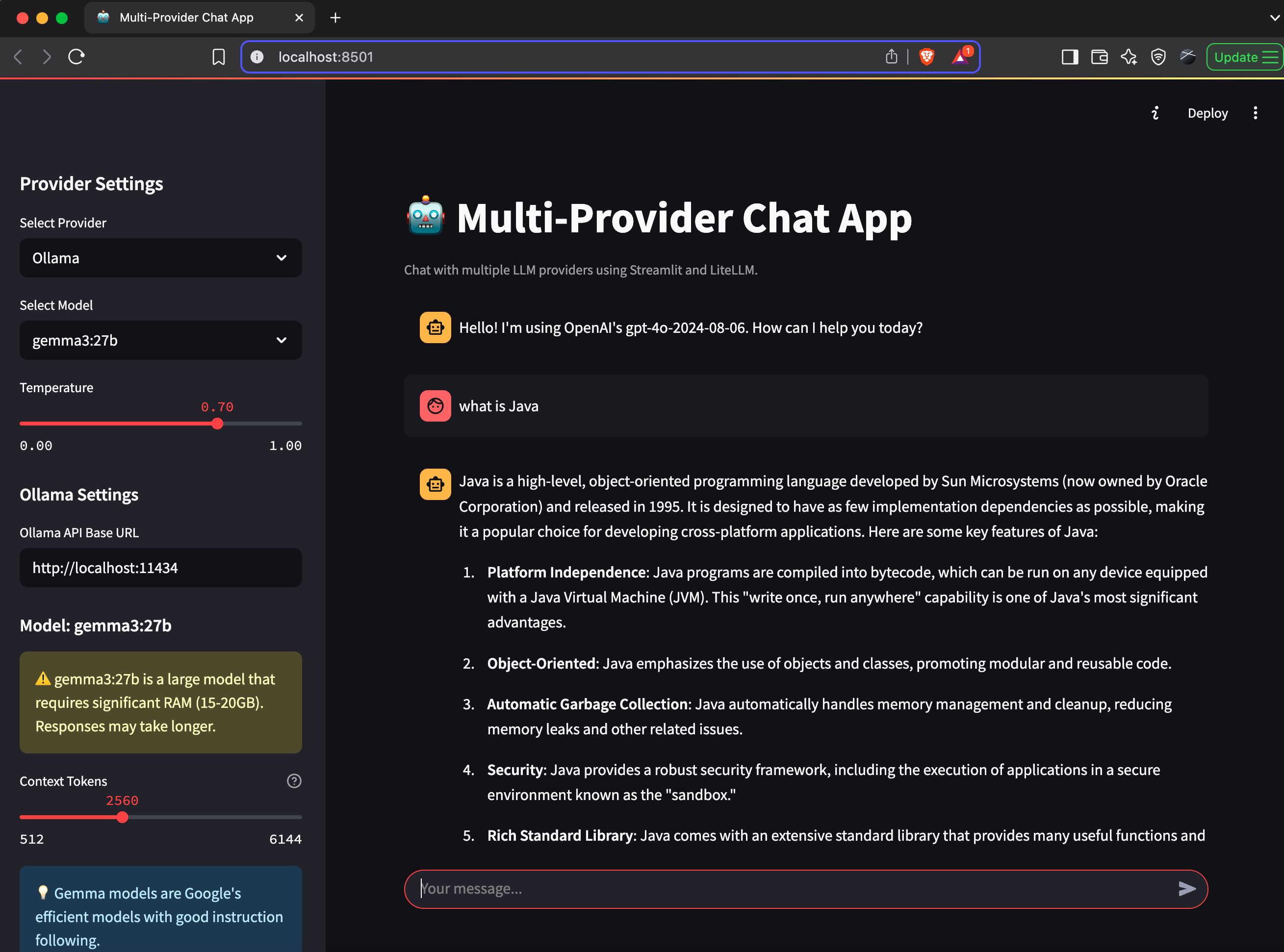Image resolution: width=1284 pixels, height=952 pixels.
Task: Open site information icon in address bar
Action: [x=257, y=57]
